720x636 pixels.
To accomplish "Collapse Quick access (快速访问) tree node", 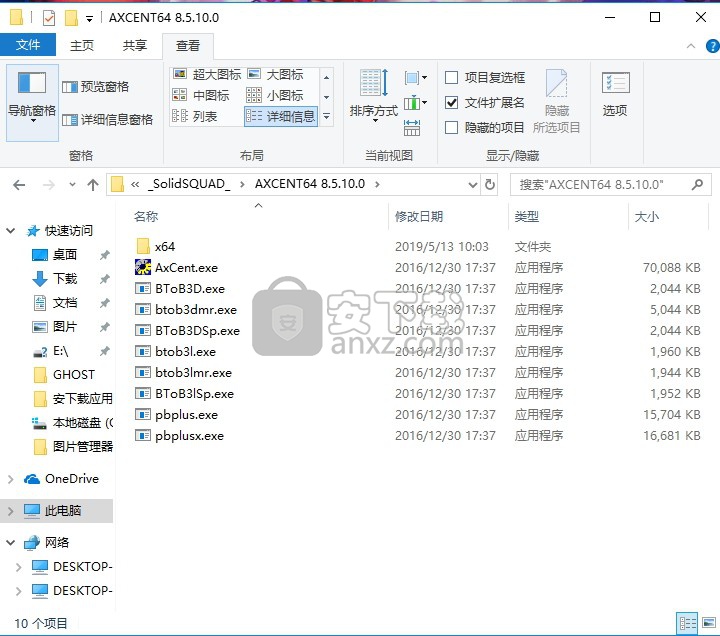I will point(11,231).
